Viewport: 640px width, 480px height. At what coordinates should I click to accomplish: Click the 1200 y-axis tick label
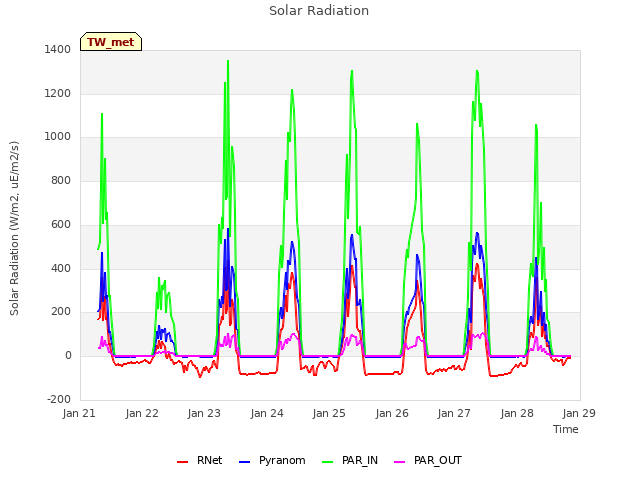coord(58,93)
